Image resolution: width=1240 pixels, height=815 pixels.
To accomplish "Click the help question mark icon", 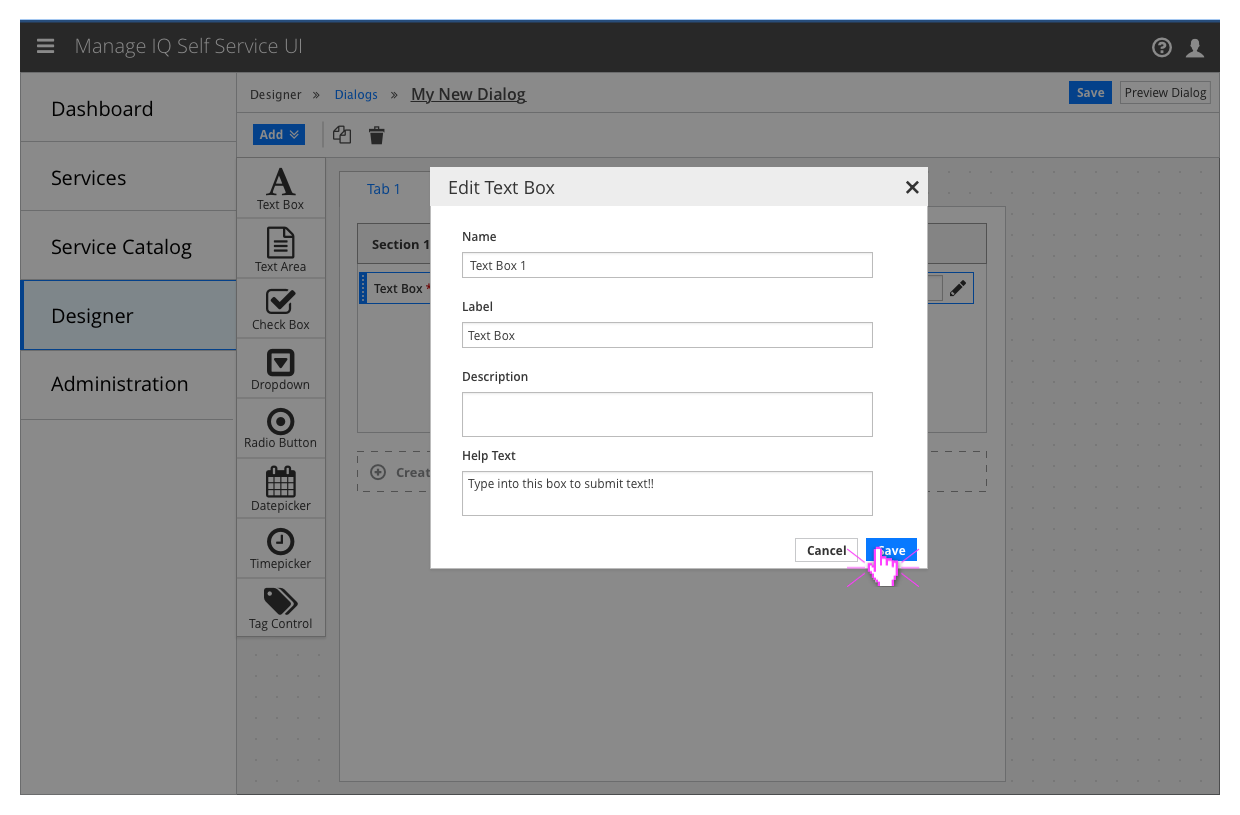I will click(1161, 46).
